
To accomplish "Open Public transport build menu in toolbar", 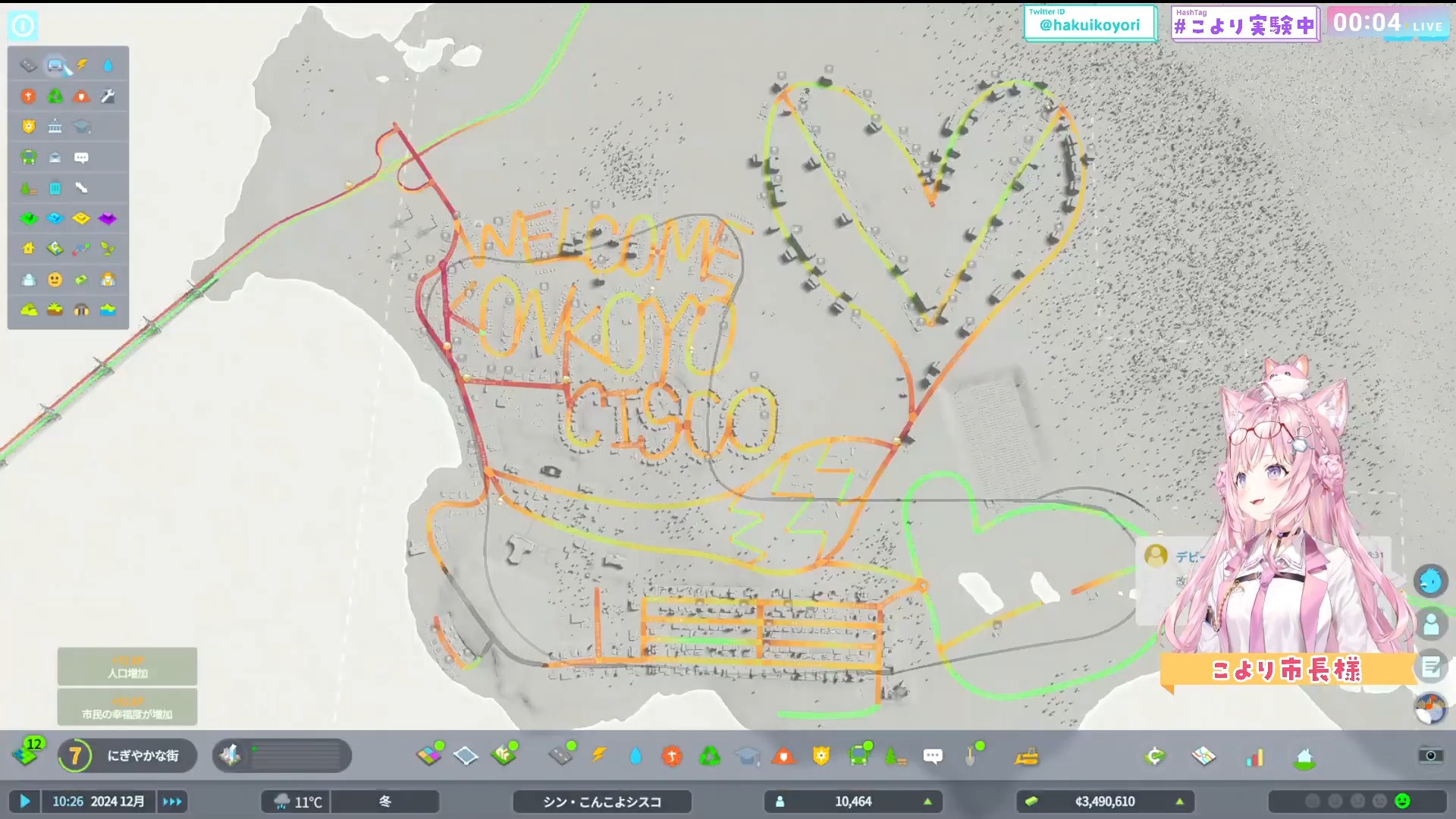I will (x=859, y=755).
